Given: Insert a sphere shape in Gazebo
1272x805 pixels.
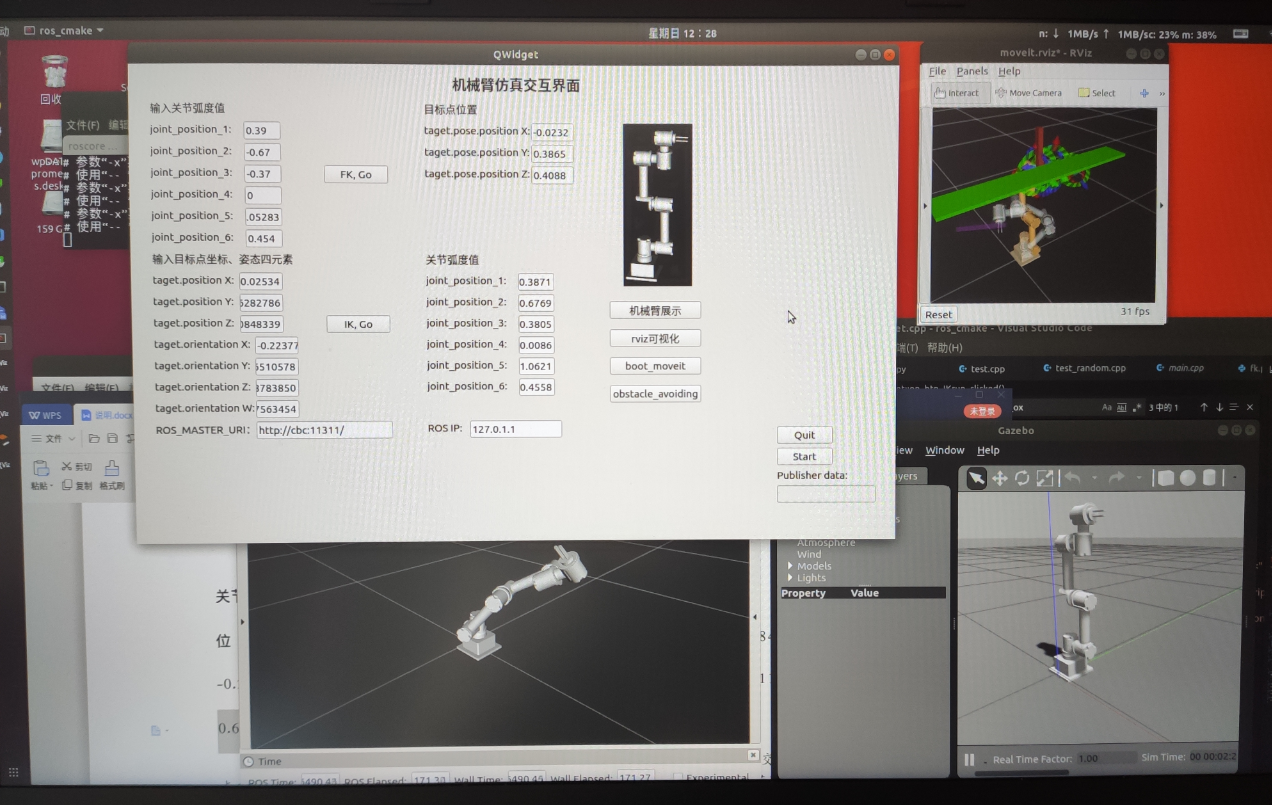Looking at the screenshot, I should coord(1187,478).
